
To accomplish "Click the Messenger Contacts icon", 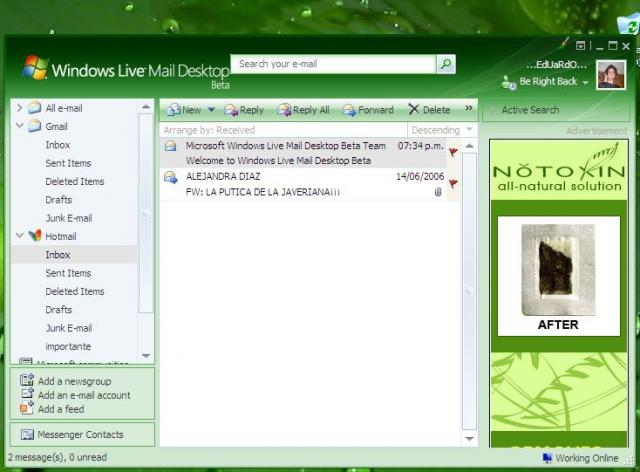I will tap(27, 435).
